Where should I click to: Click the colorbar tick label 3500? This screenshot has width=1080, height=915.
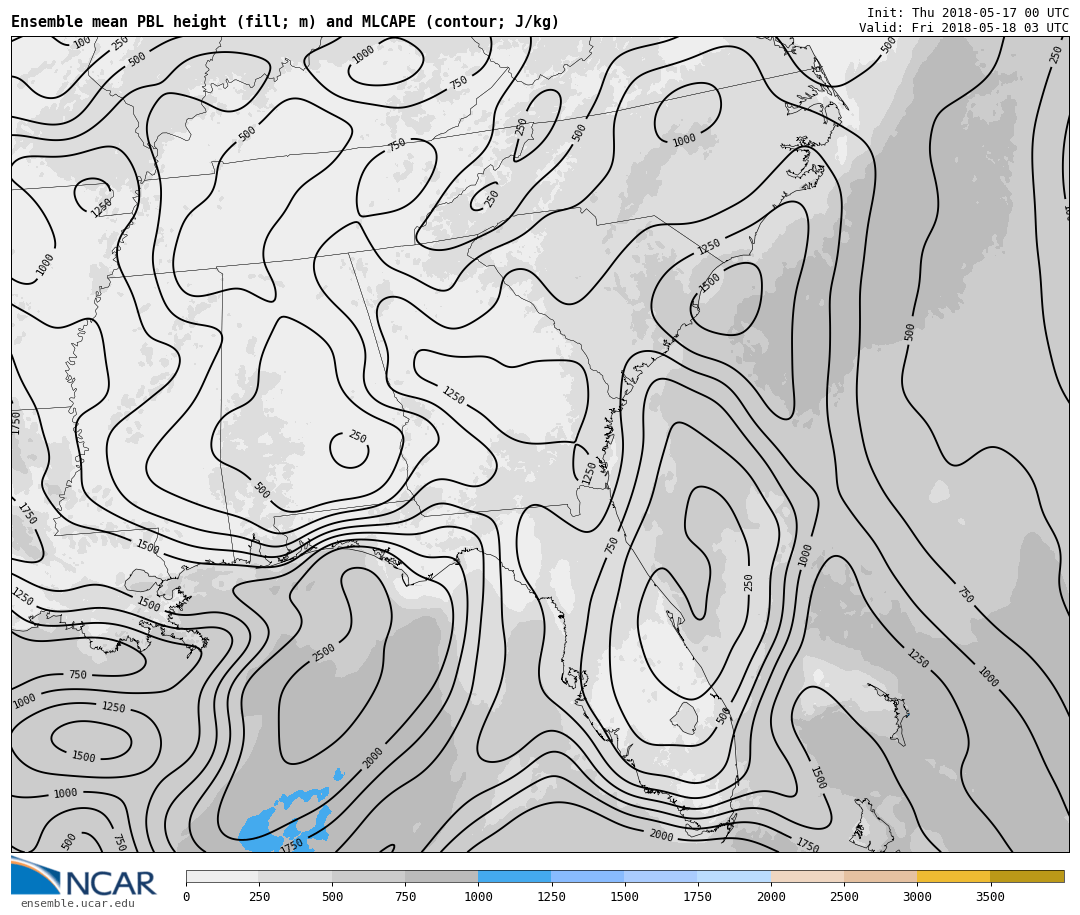pos(990,896)
